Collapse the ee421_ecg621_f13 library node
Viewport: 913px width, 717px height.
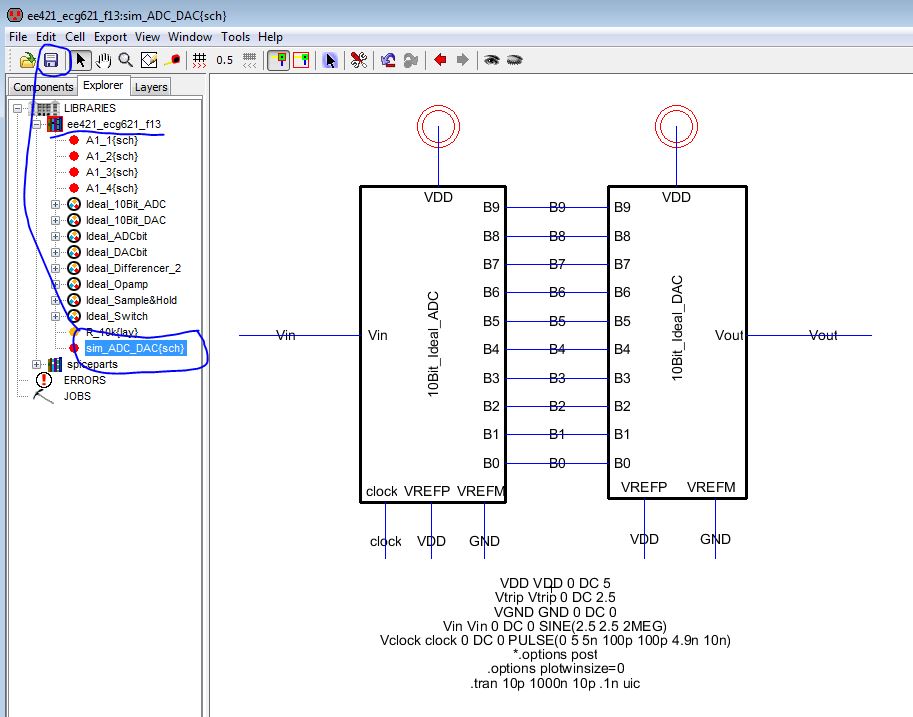point(38,124)
